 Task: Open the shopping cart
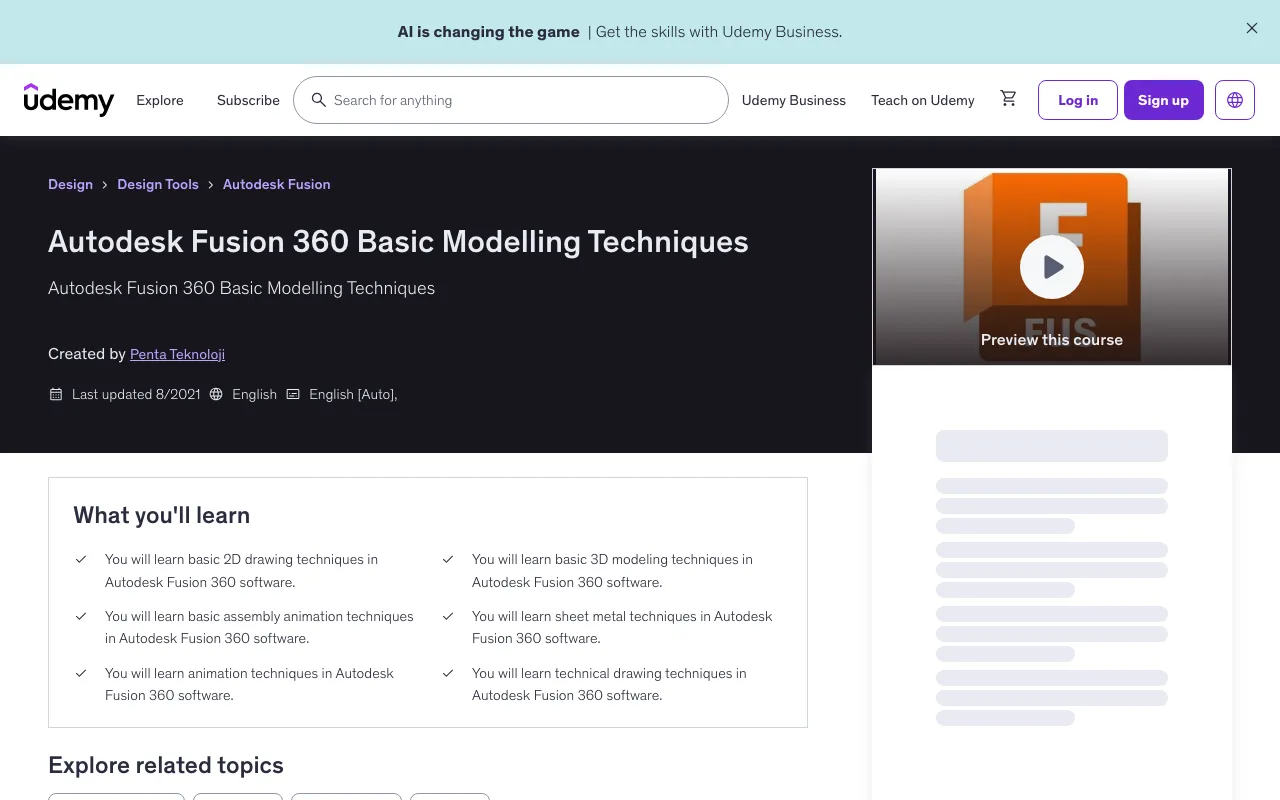[x=1008, y=98]
